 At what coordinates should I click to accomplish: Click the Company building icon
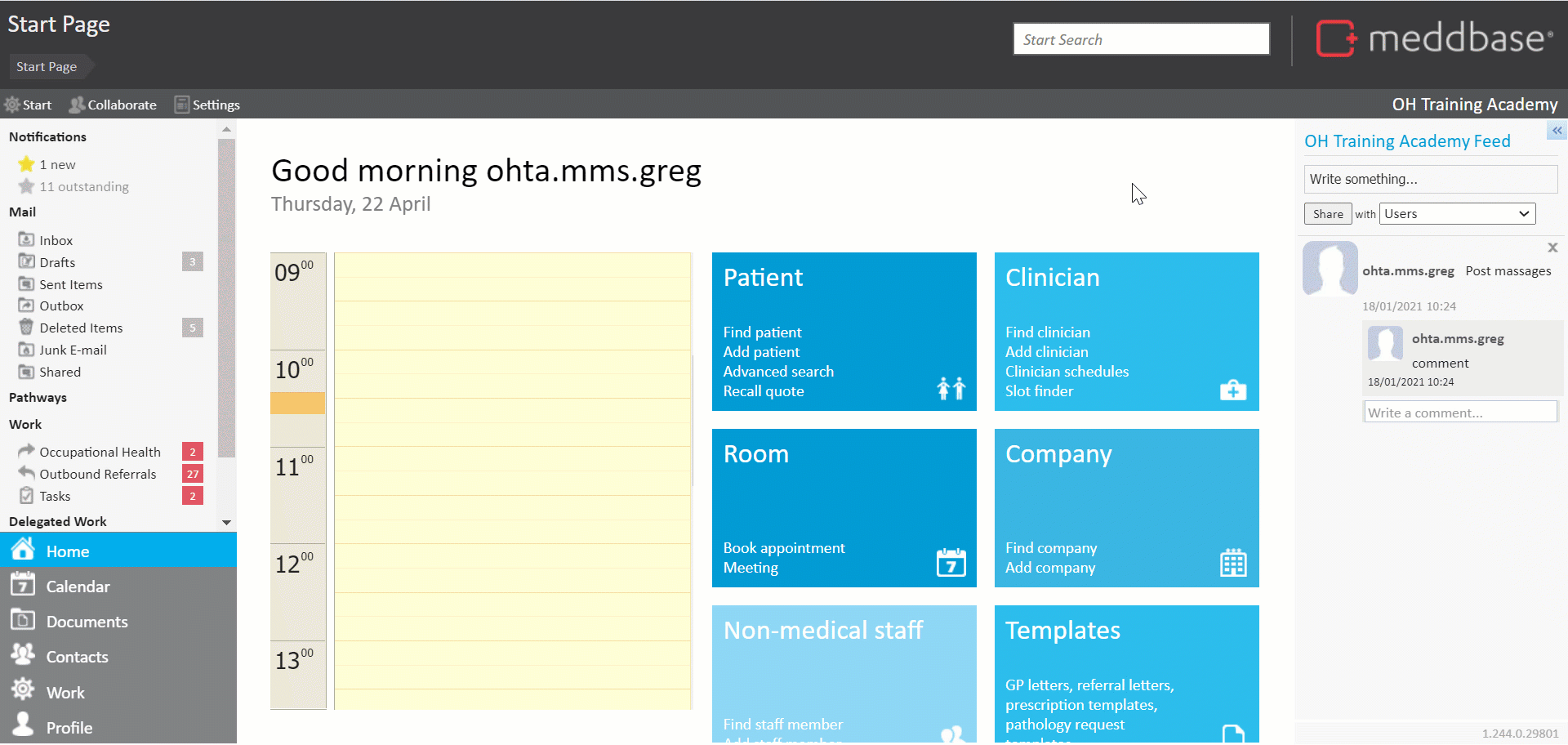(x=1232, y=563)
